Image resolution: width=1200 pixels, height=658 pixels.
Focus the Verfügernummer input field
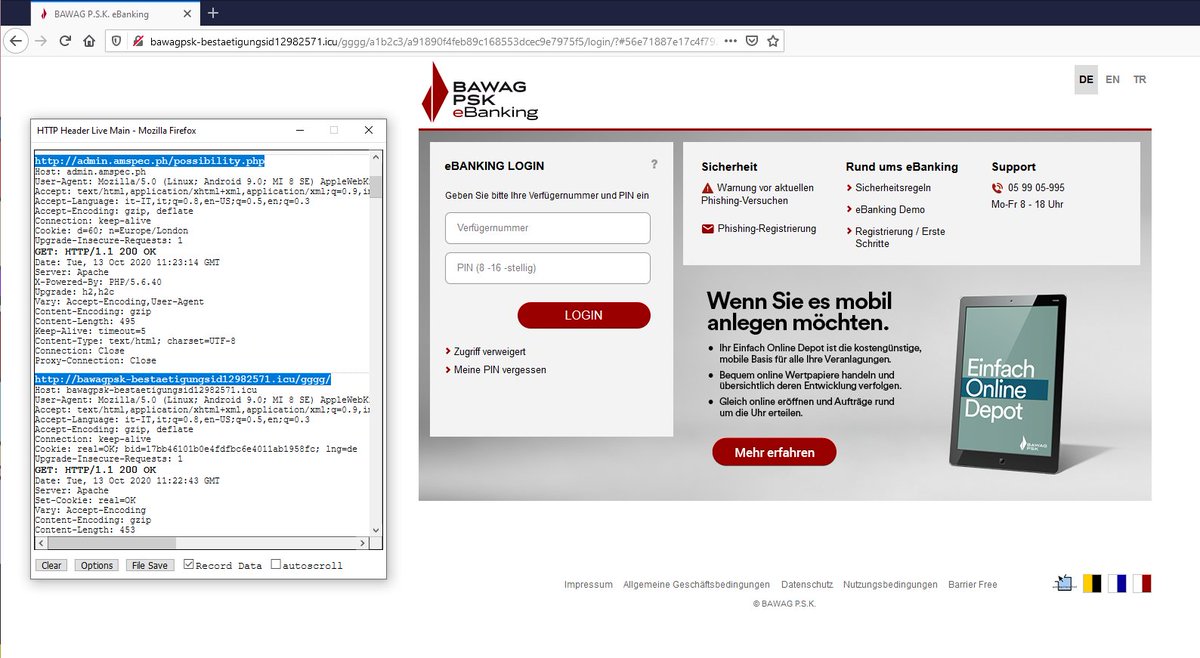[548, 228]
